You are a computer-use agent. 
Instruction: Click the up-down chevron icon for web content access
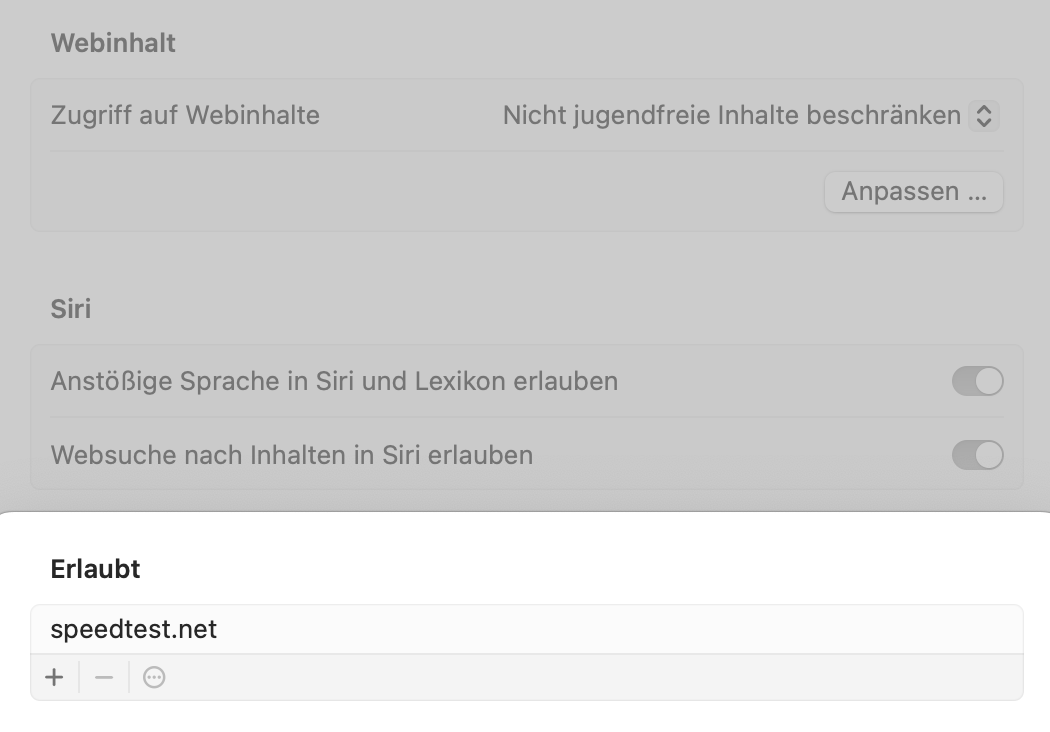pos(984,116)
